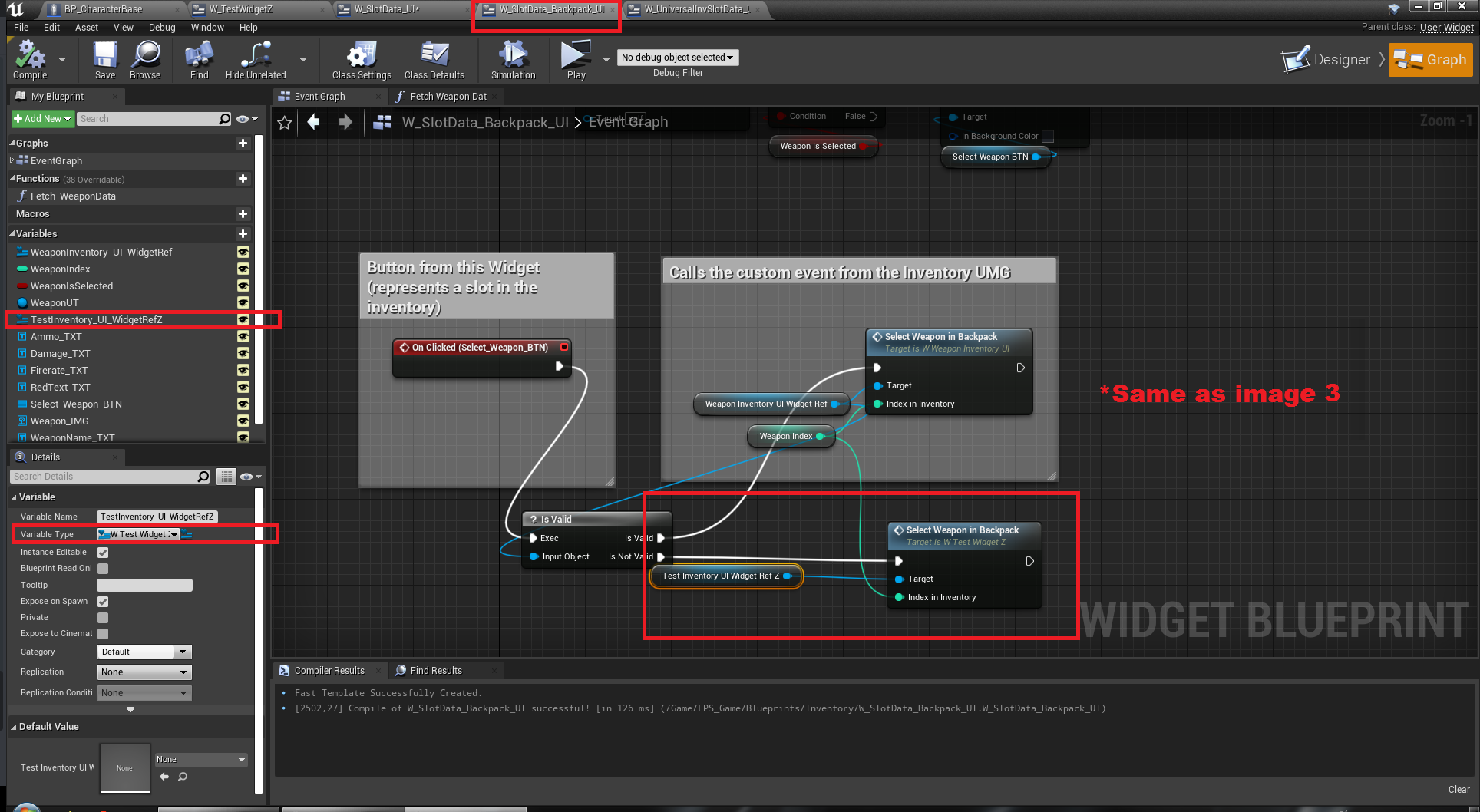This screenshot has height=812, width=1480.
Task: Expand the EventGraph tree item
Action: pyautogui.click(x=12, y=160)
